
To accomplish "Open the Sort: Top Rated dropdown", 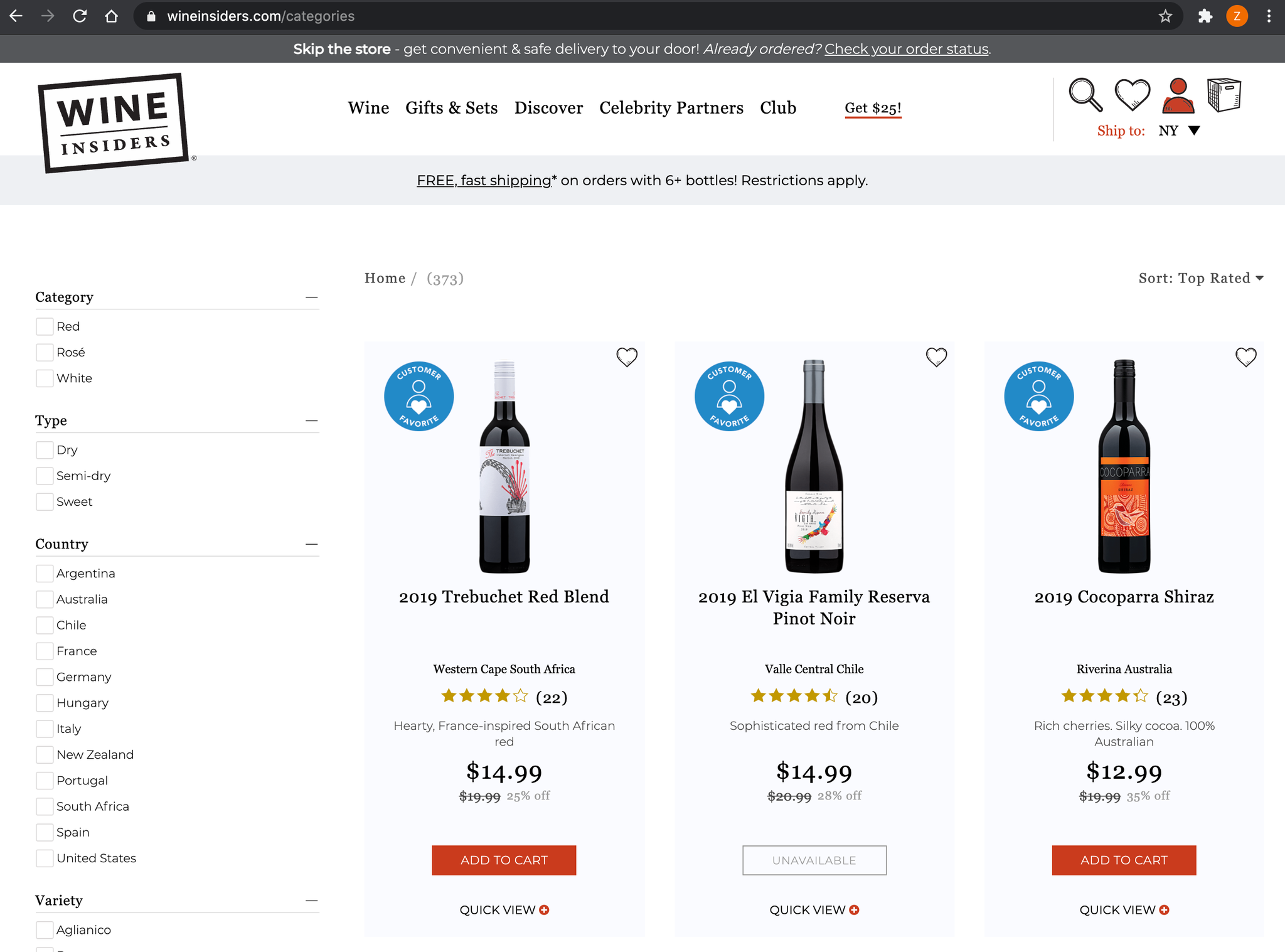I will [1200, 278].
